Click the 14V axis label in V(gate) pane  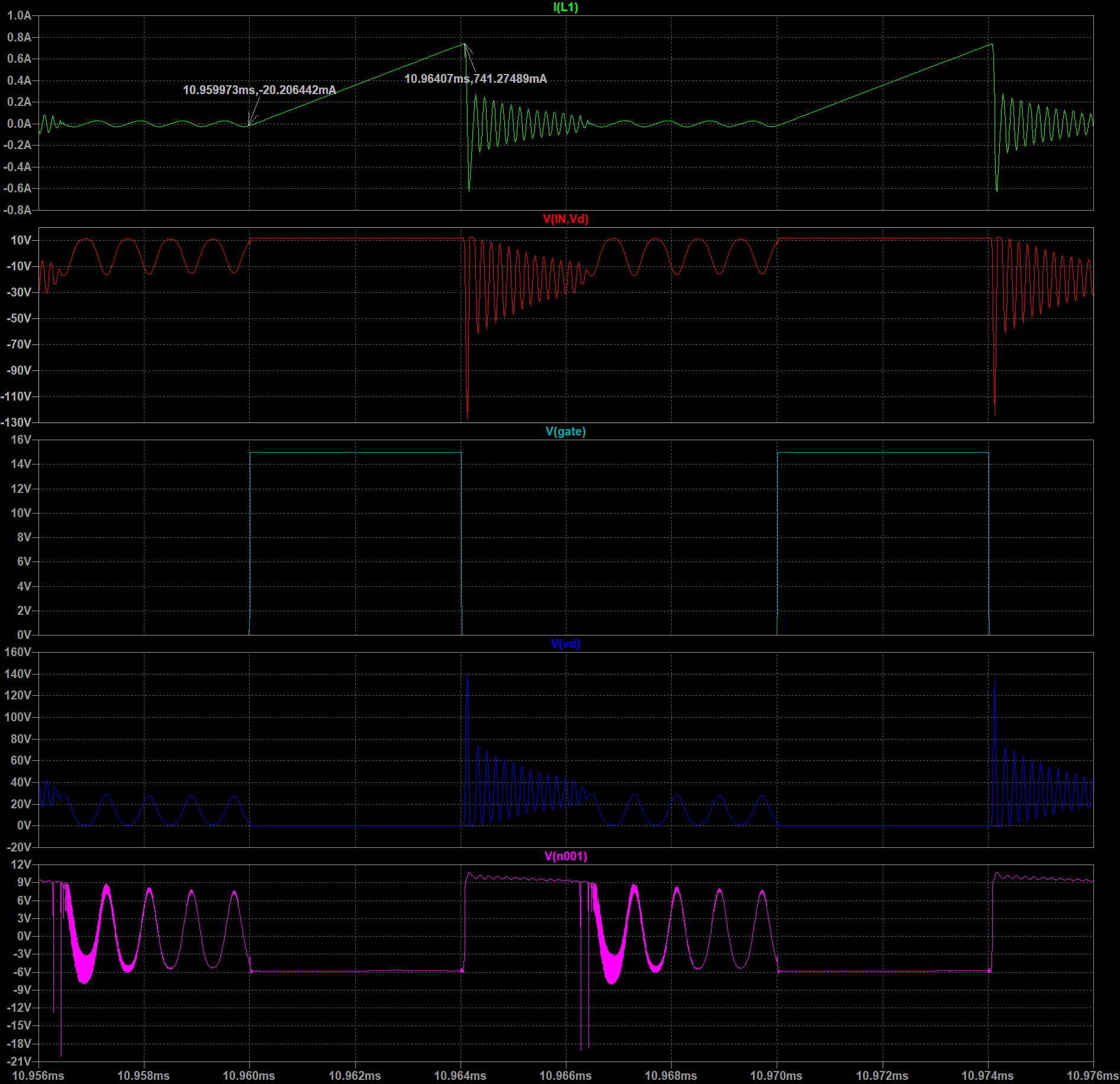coord(21,464)
